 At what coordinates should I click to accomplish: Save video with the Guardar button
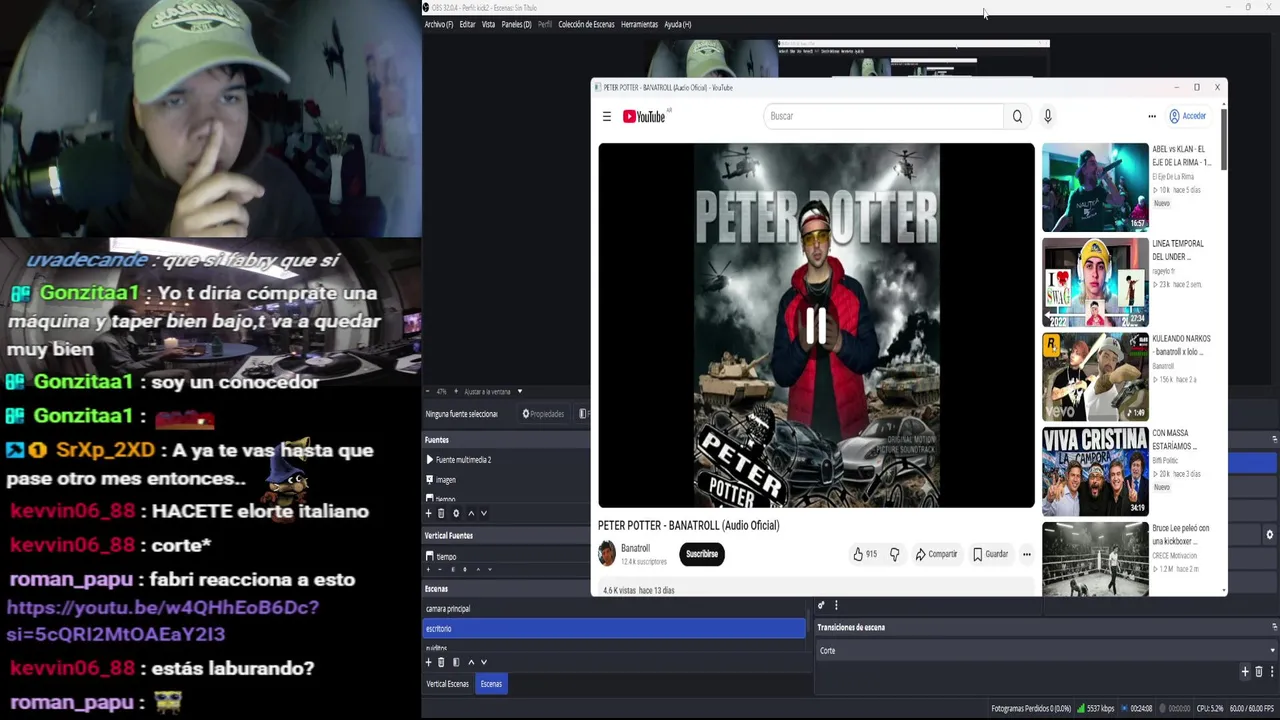point(991,554)
